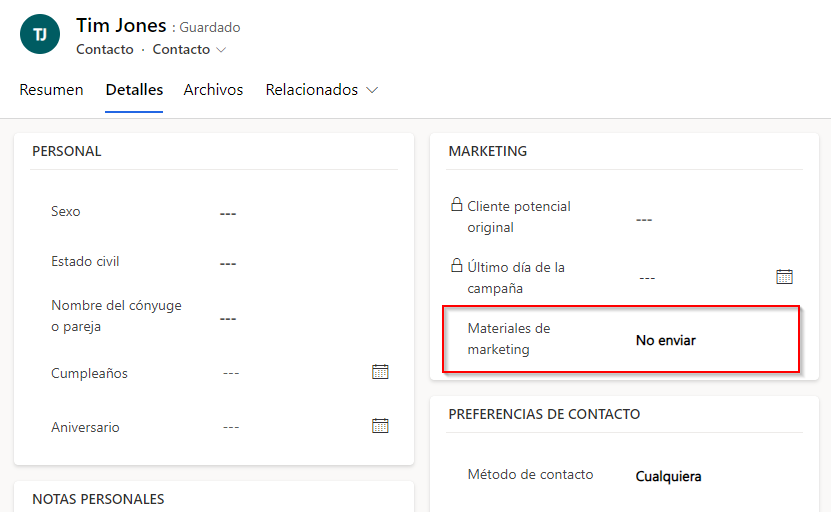This screenshot has width=831, height=512.
Task: Click the TJ avatar circle
Action: pos(40,34)
